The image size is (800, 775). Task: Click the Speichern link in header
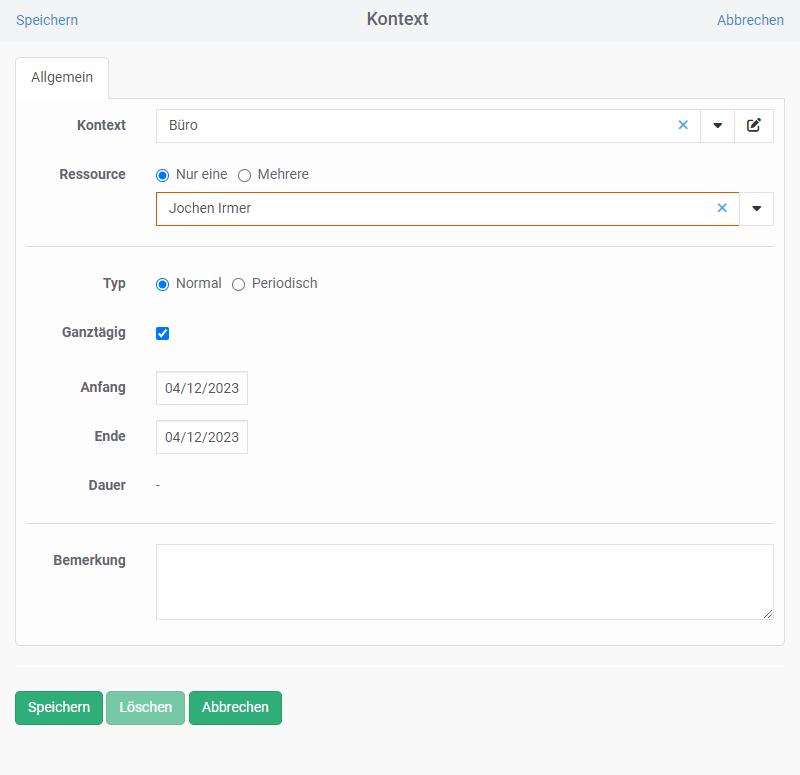(x=47, y=20)
